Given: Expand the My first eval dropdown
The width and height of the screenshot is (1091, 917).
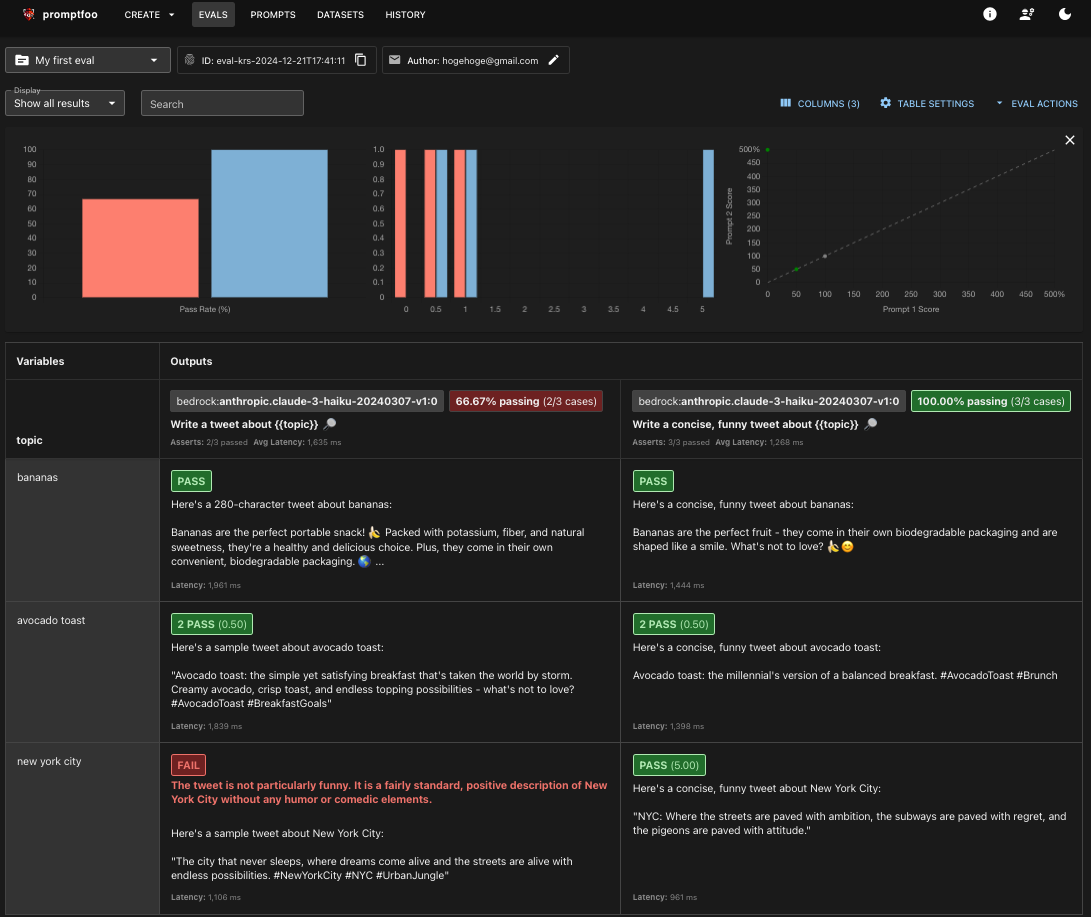Looking at the screenshot, I should click(88, 60).
